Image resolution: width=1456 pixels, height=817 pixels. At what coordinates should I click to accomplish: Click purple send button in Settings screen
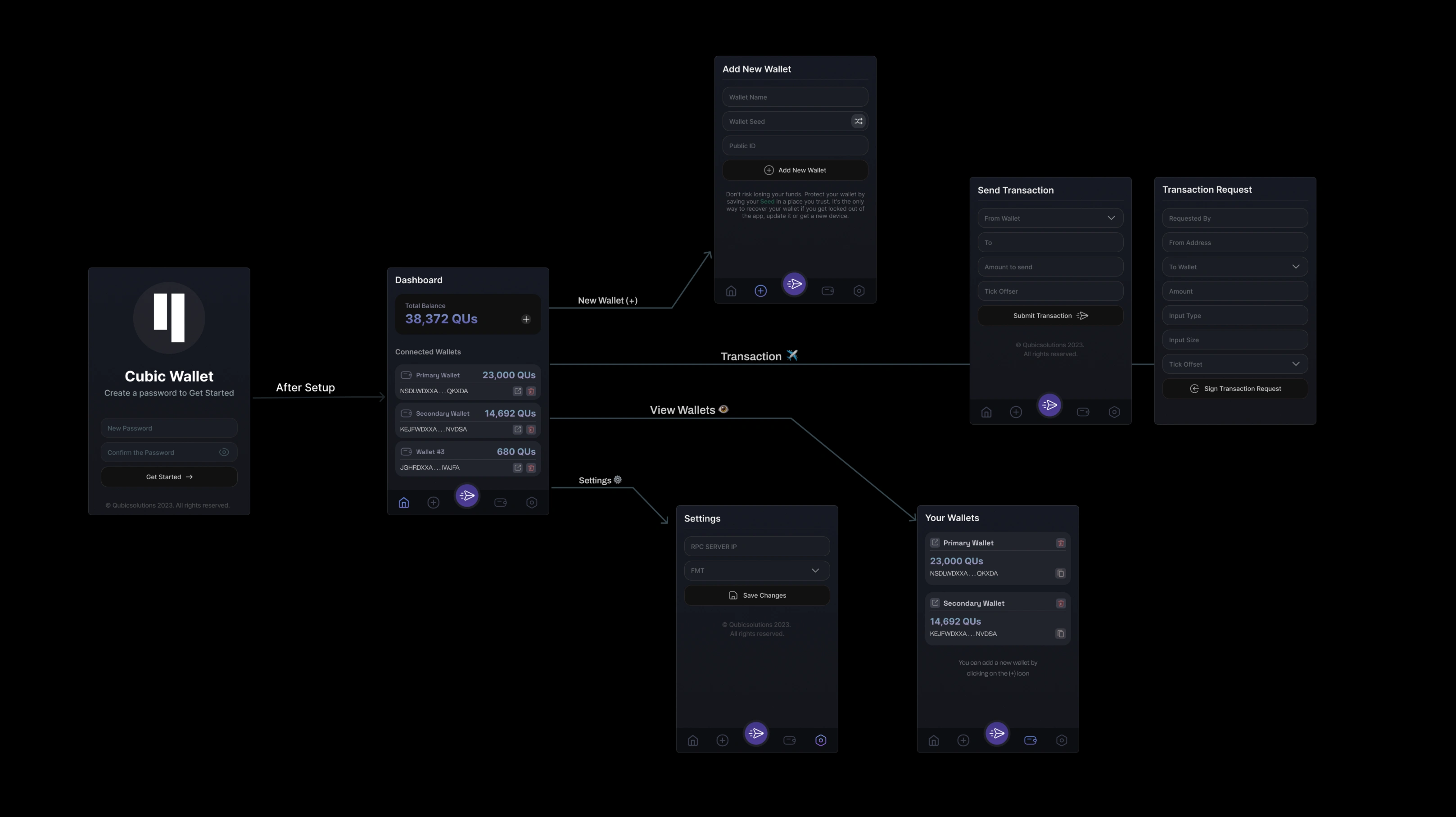756,733
